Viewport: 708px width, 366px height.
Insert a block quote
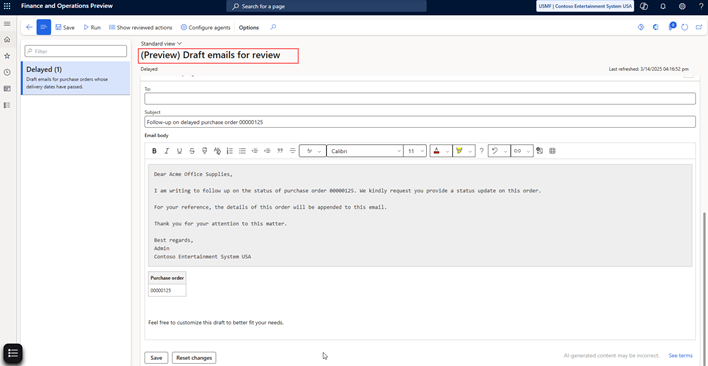click(x=280, y=151)
